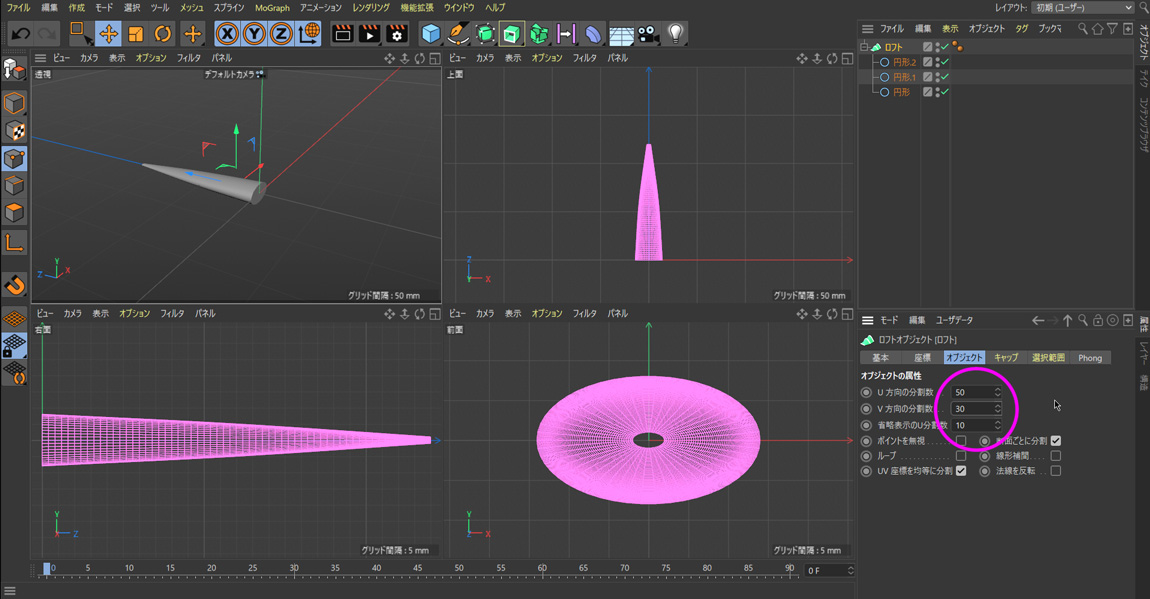Click frame 50 on the timeline ruler

click(x=459, y=569)
